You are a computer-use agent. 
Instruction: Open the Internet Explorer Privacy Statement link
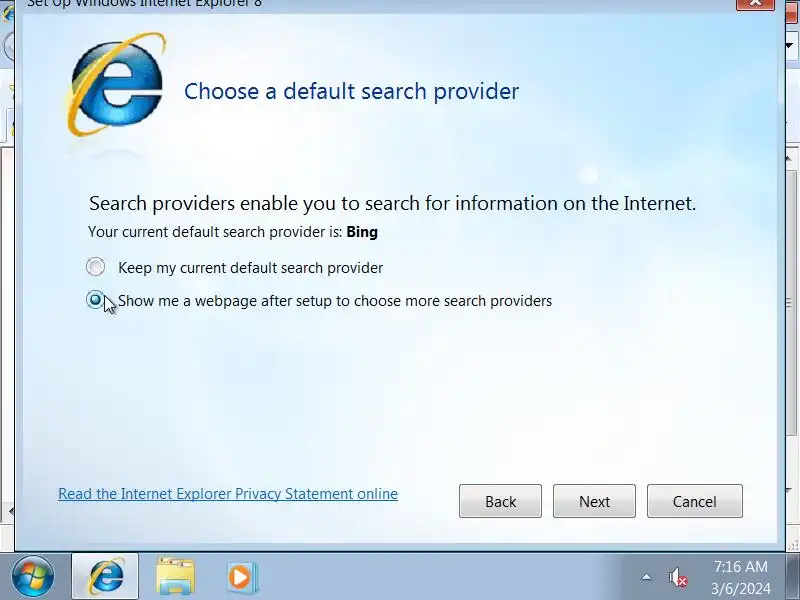coord(228,494)
